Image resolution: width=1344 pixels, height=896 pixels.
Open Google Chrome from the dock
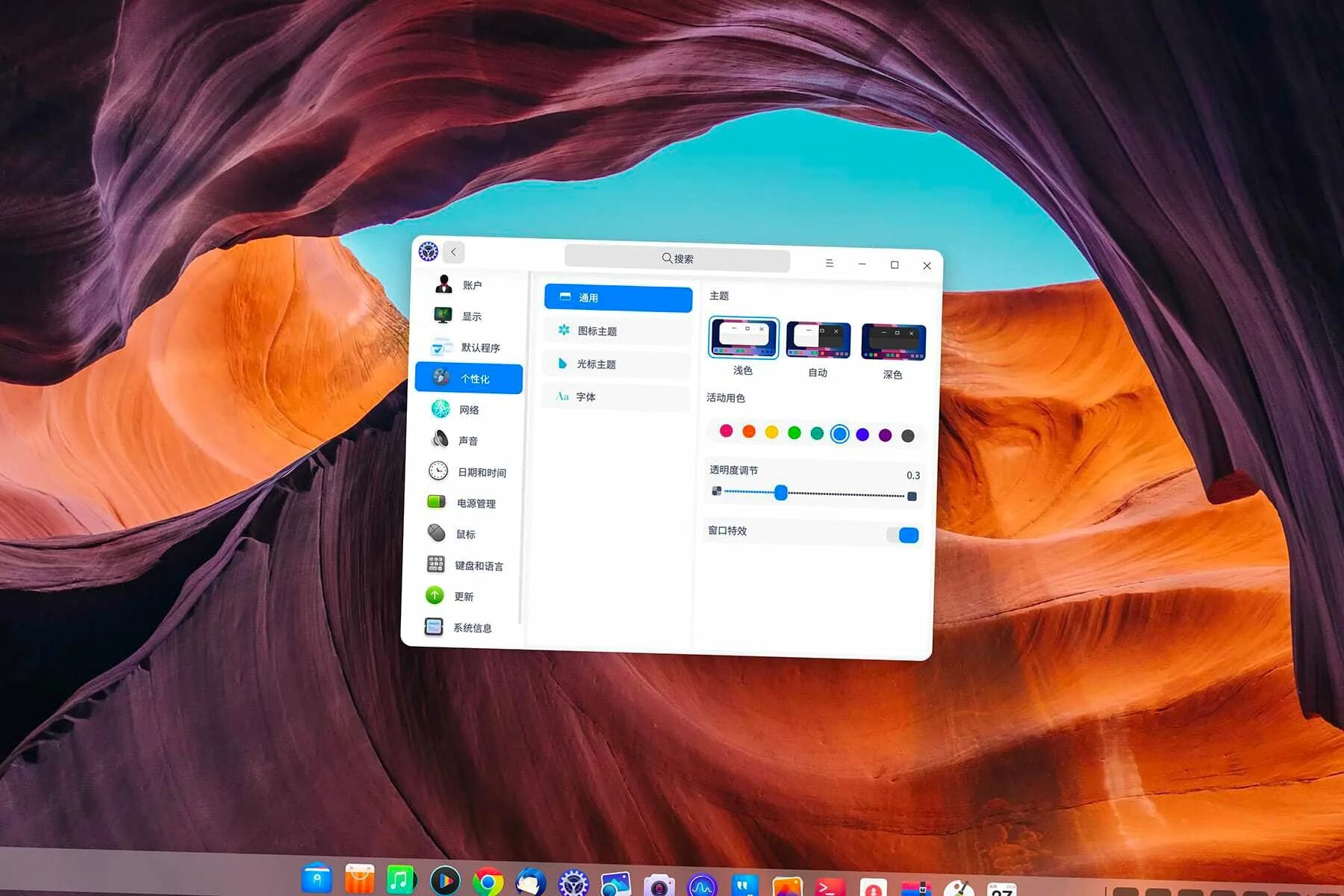pyautogui.click(x=488, y=883)
